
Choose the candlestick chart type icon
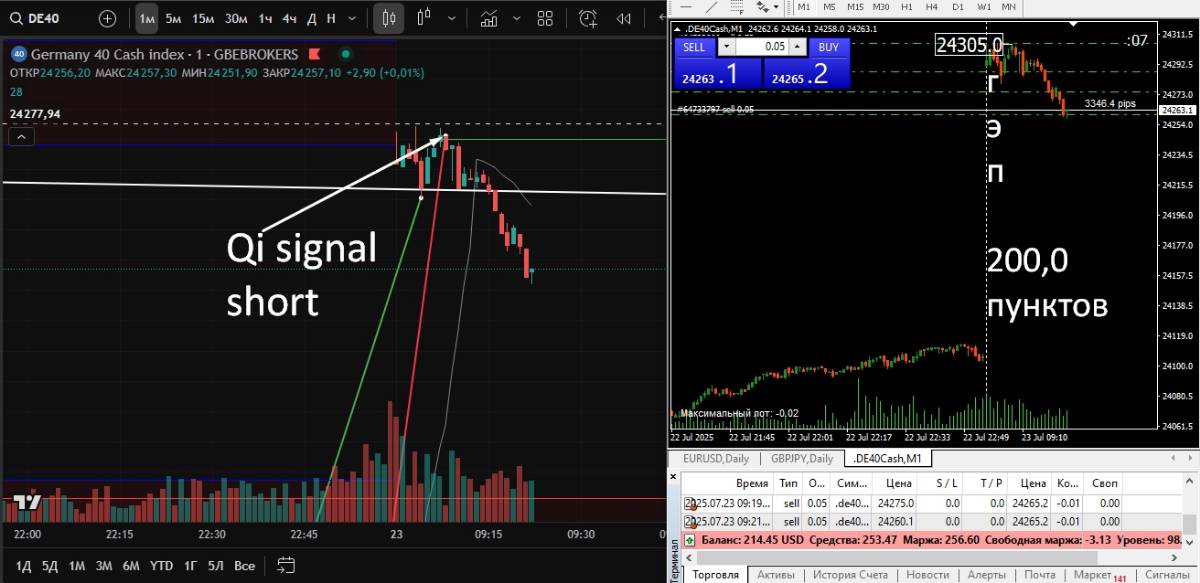coord(390,18)
